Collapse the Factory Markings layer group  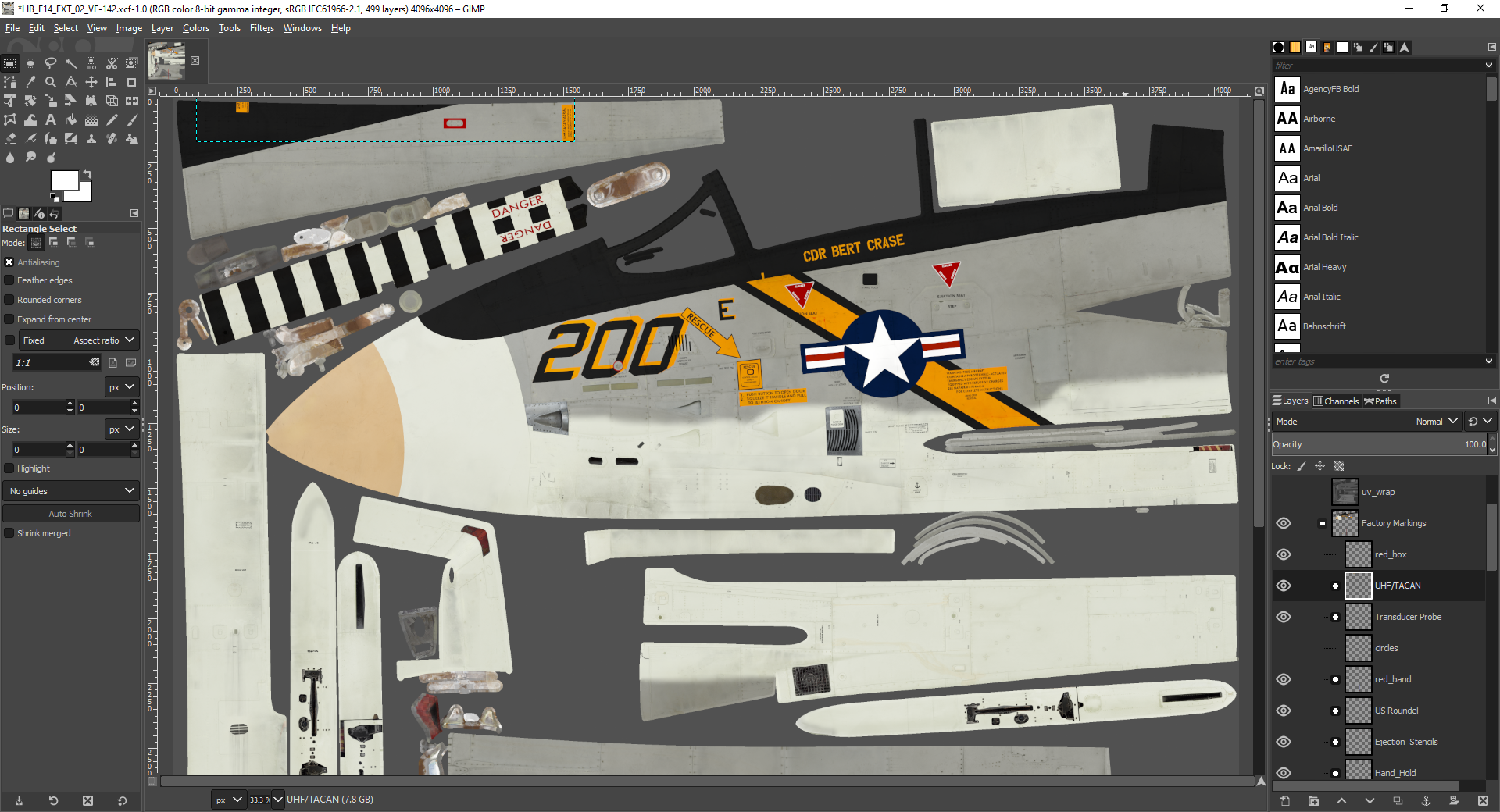coord(1322,523)
